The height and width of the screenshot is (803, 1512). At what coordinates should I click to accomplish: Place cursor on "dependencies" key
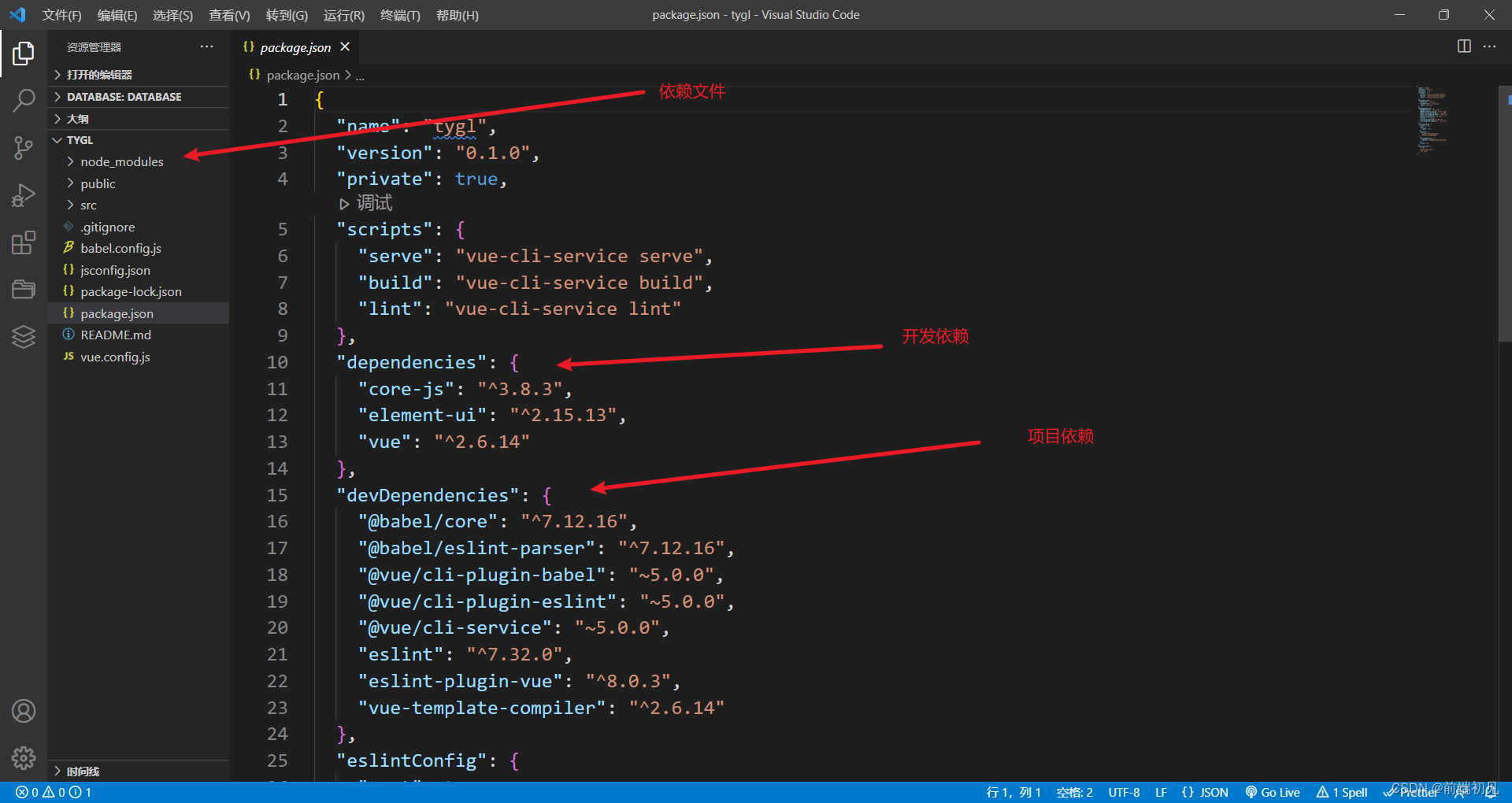411,362
